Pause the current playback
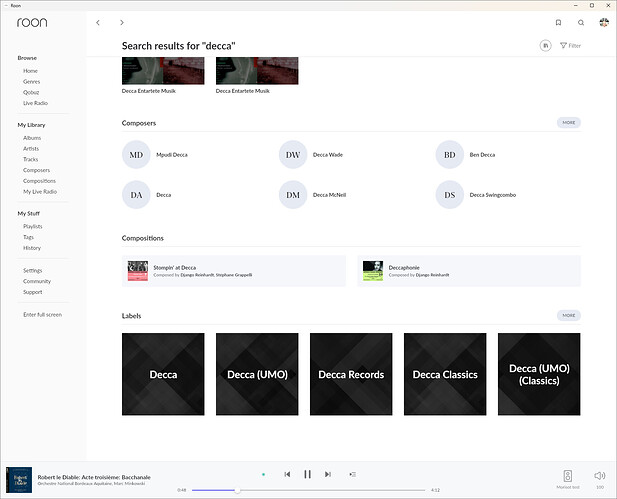 pos(307,474)
